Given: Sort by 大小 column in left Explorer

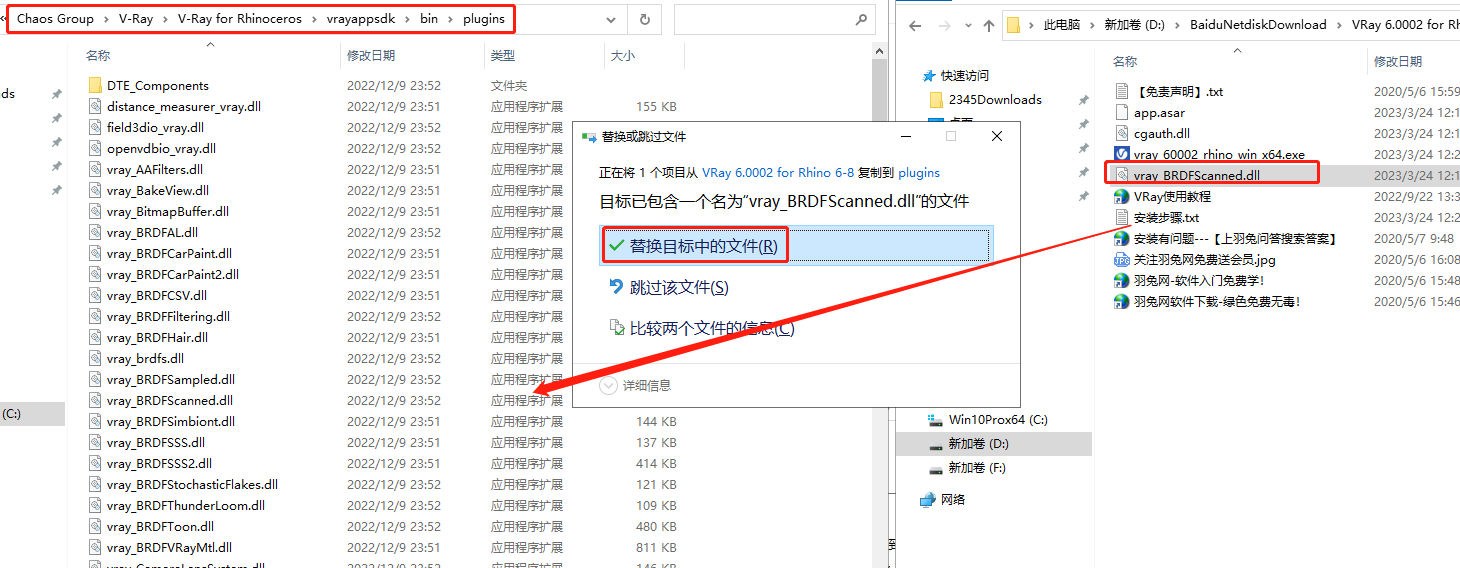Looking at the screenshot, I should [x=622, y=56].
